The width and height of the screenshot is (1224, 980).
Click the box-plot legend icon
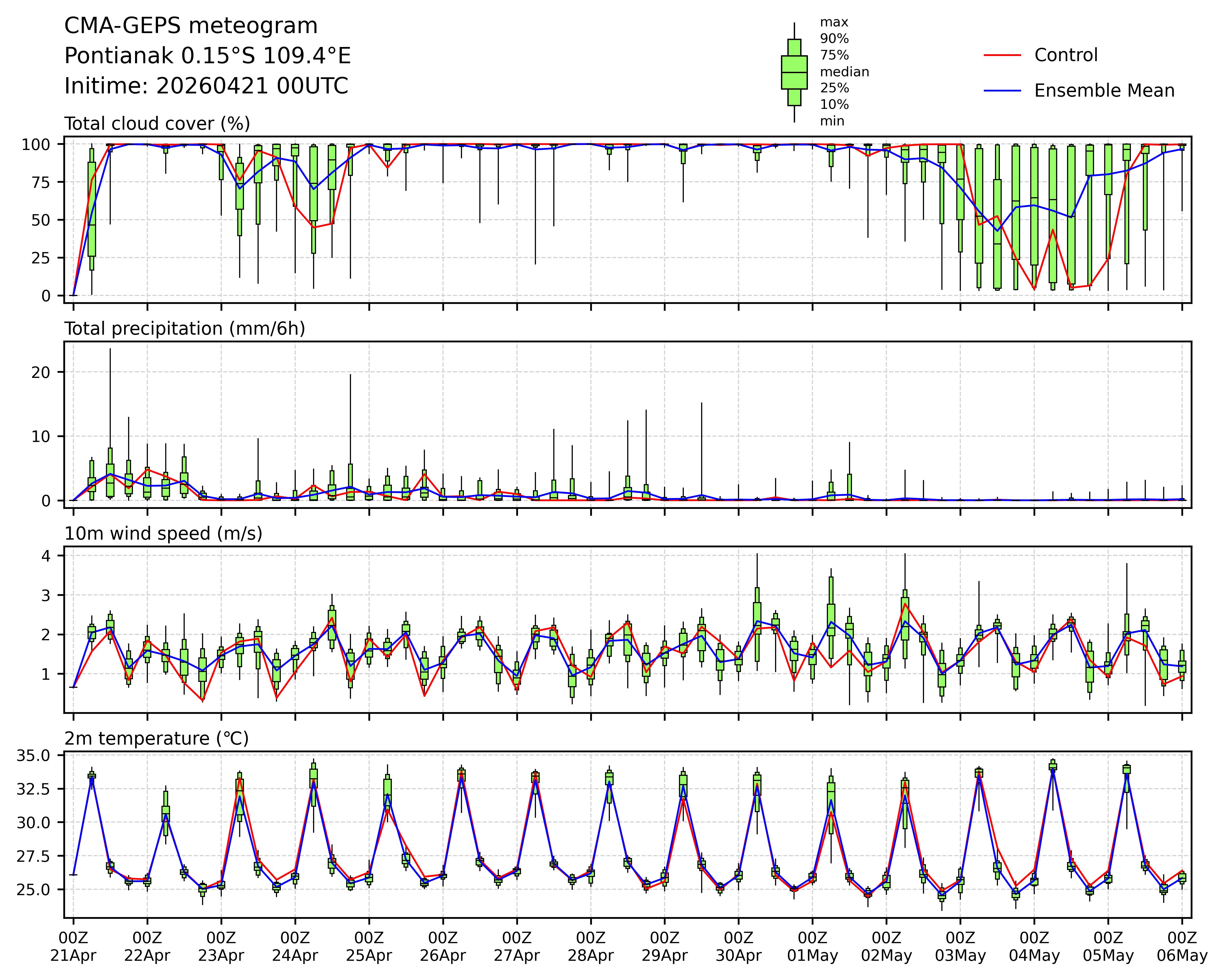pos(794,72)
